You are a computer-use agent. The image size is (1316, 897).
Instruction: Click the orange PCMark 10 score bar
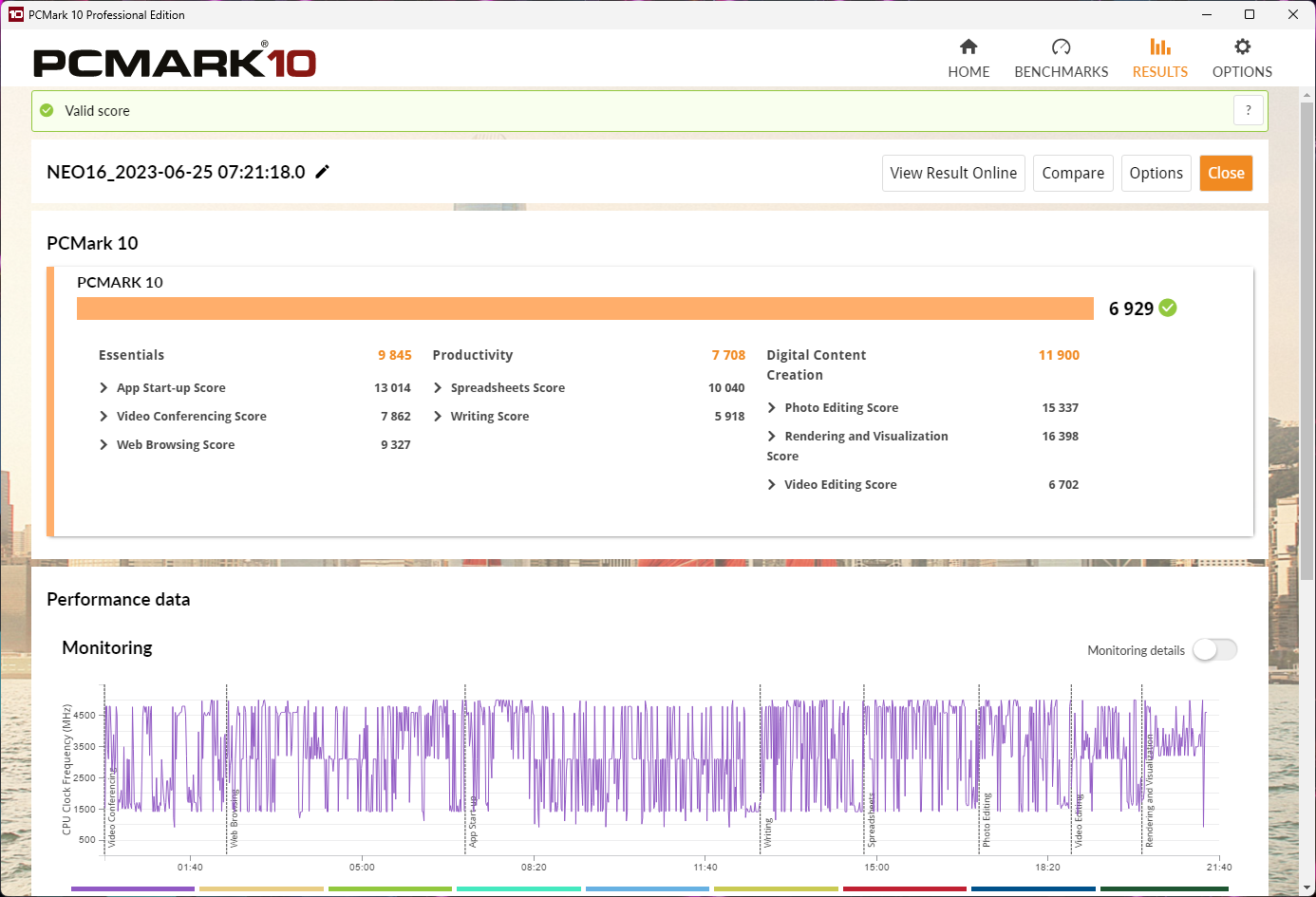(x=585, y=308)
